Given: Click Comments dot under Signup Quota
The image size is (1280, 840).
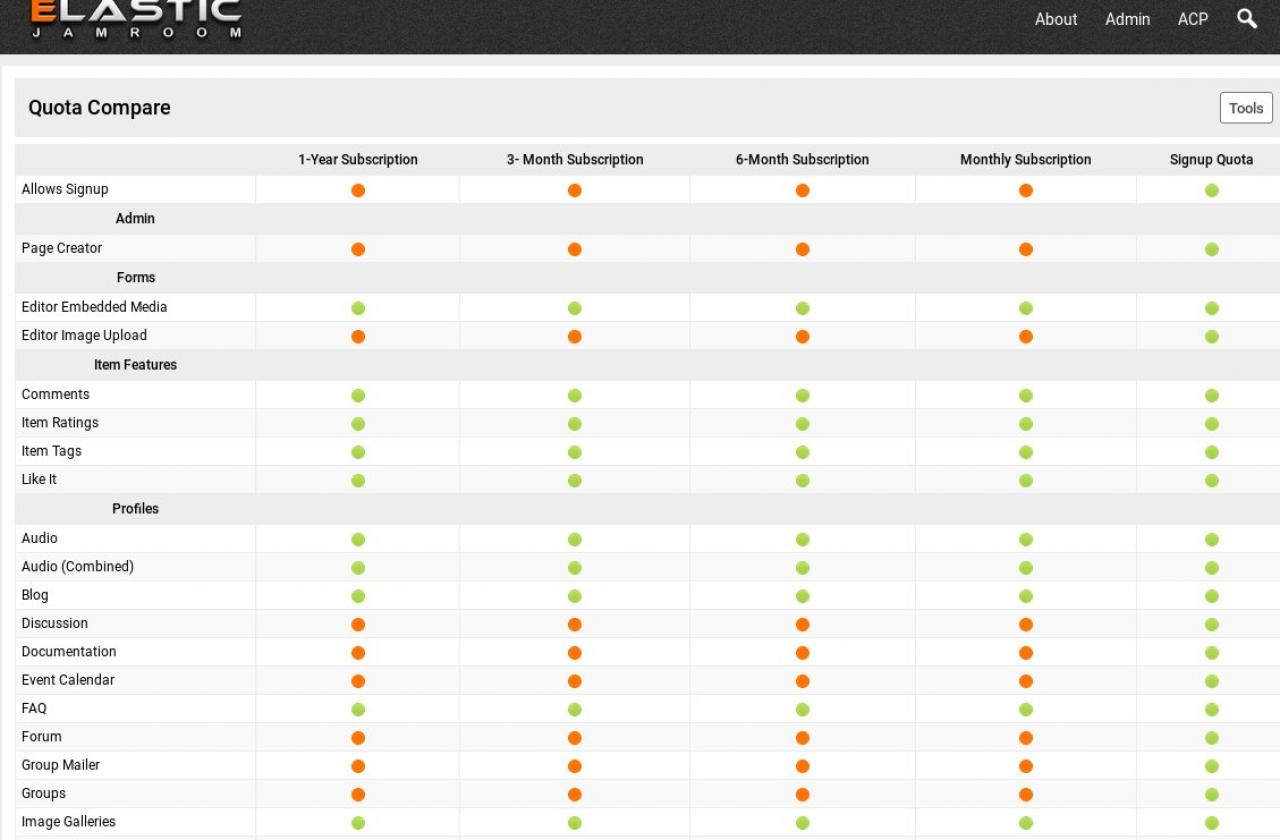Looking at the screenshot, I should [x=1211, y=395].
